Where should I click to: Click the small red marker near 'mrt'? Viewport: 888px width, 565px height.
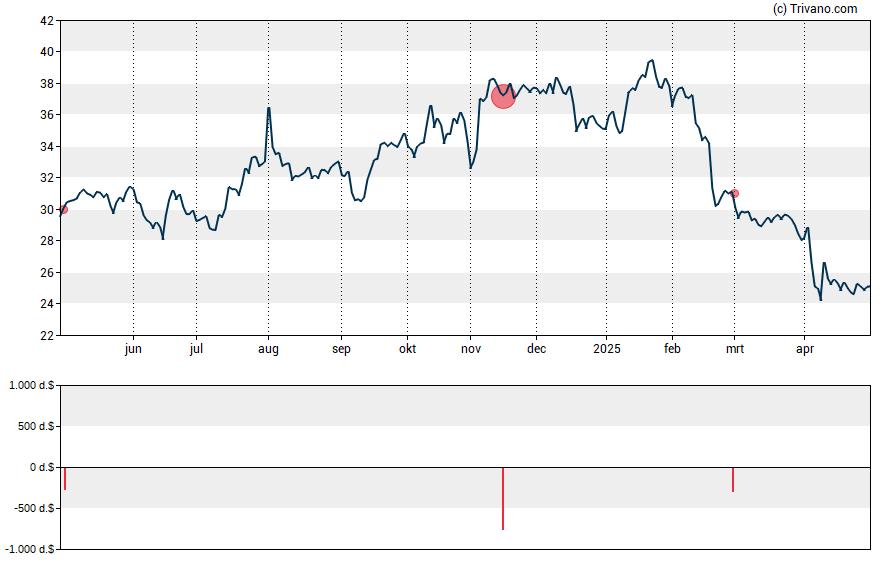(x=735, y=194)
